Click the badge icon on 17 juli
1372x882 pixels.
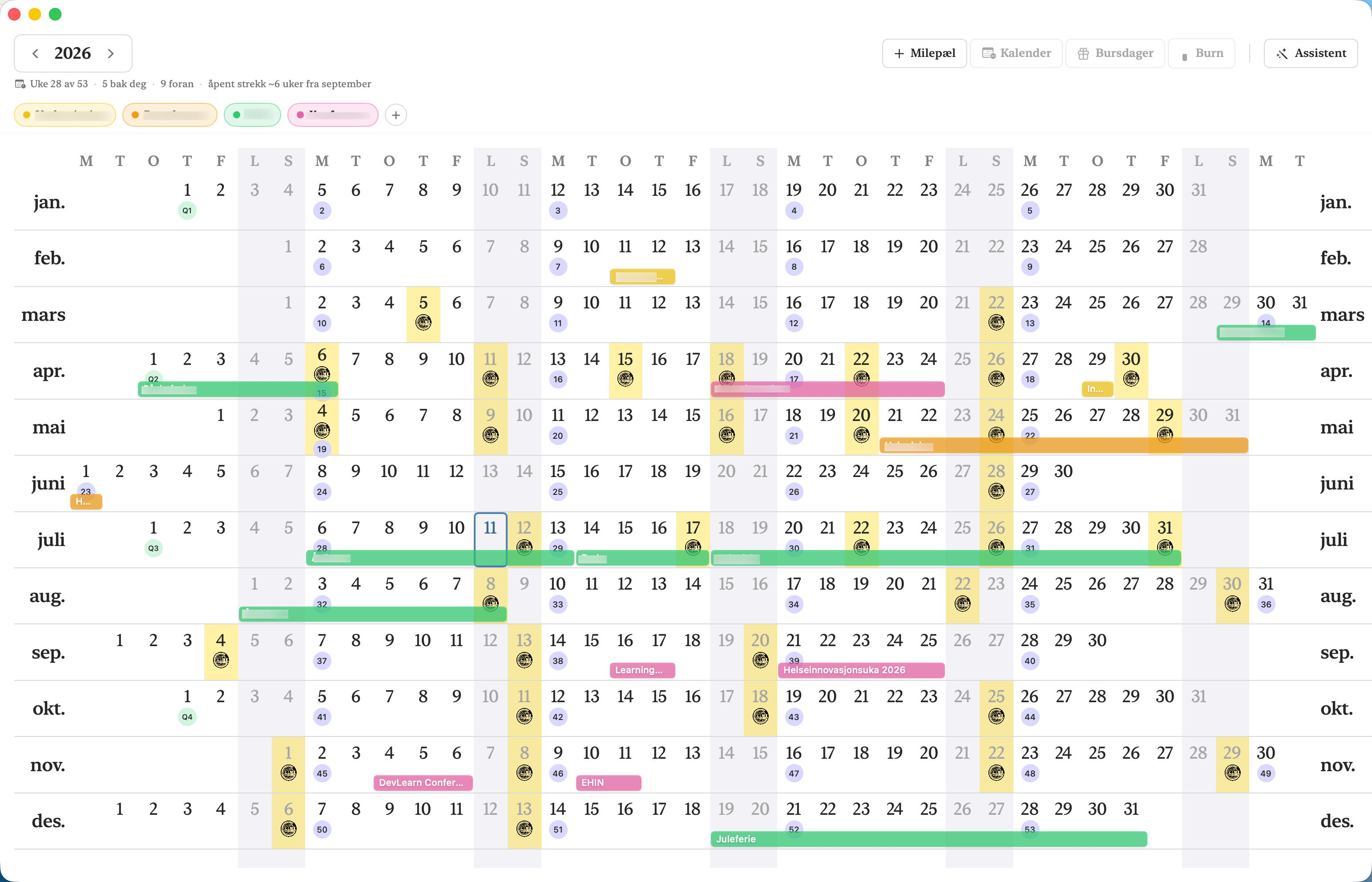click(x=693, y=547)
